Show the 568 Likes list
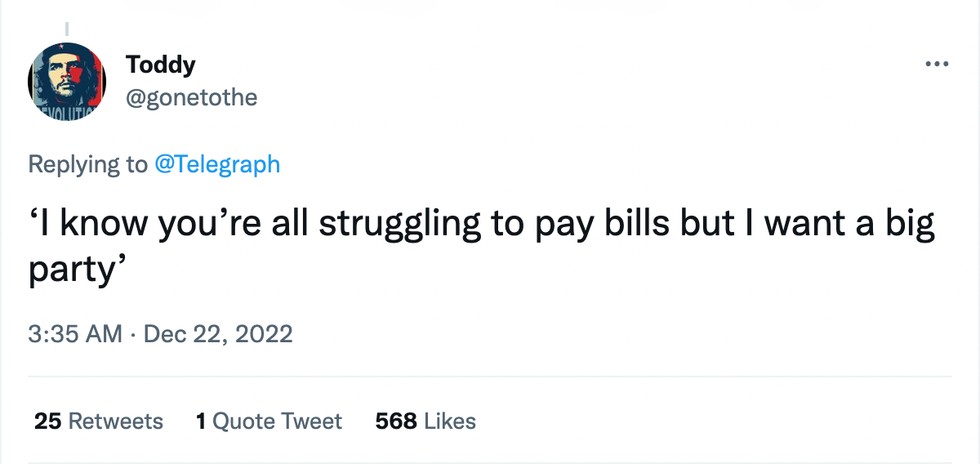The height and width of the screenshot is (464, 980). [x=425, y=421]
